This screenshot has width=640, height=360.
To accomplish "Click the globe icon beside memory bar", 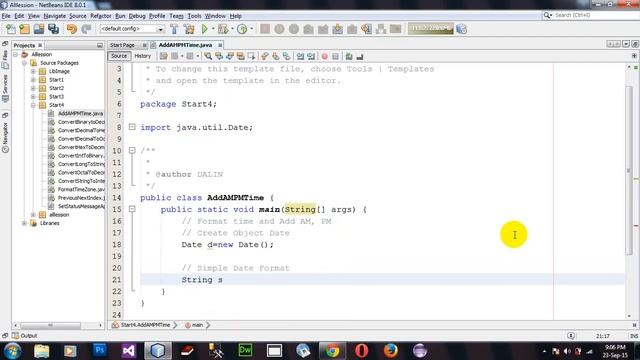I will (462, 29).
